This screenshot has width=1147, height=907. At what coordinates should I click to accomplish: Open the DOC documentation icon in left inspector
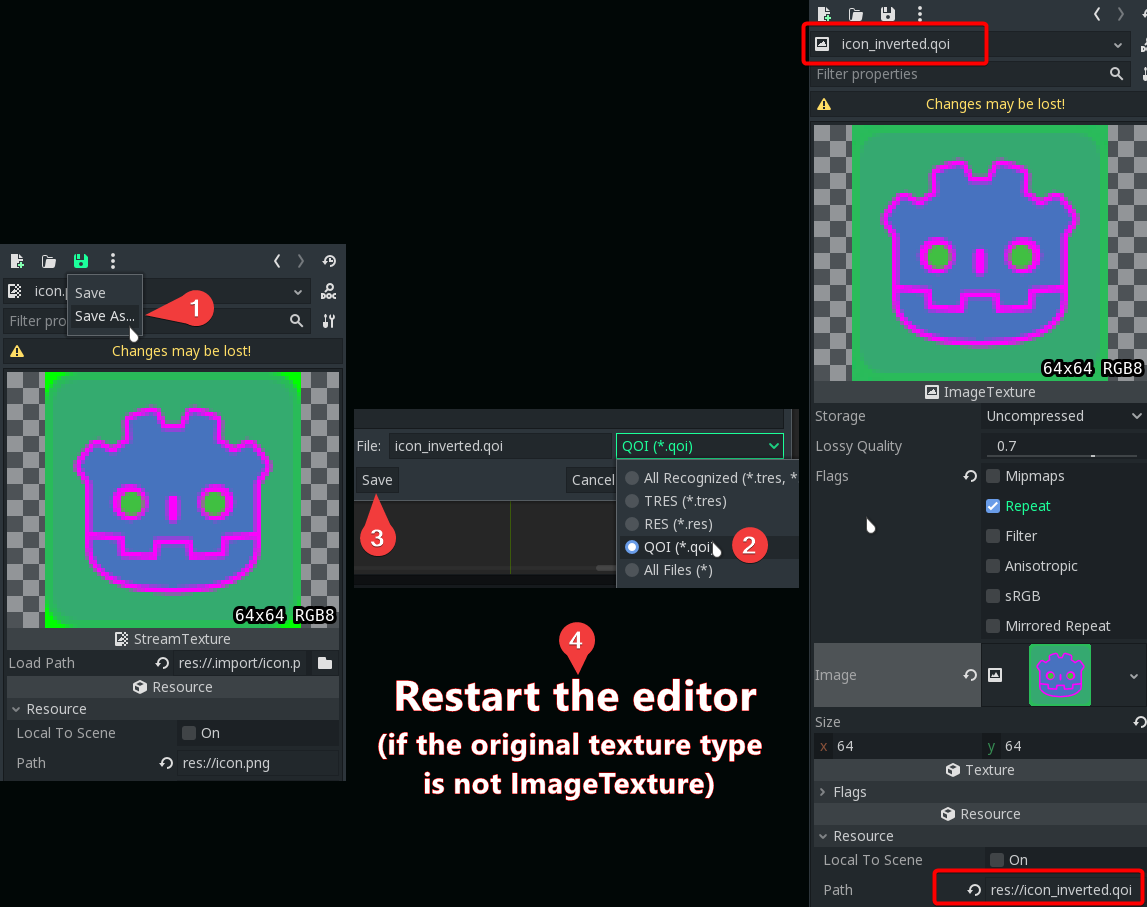[328, 292]
